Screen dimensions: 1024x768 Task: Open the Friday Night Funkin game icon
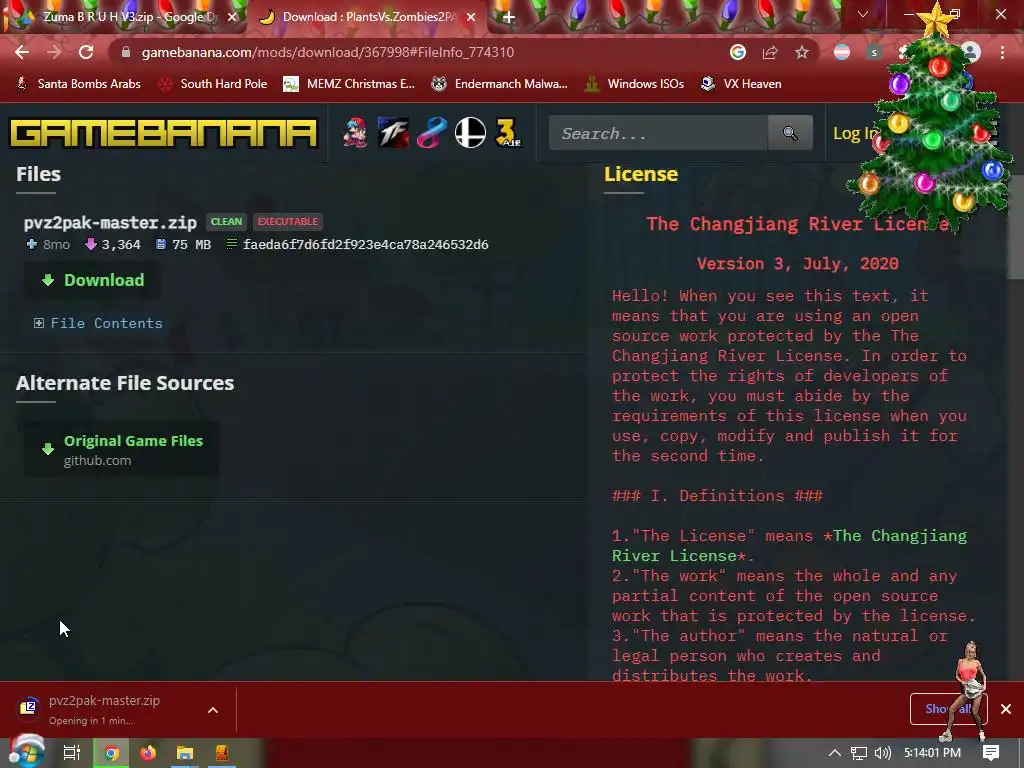pyautogui.click(x=355, y=133)
